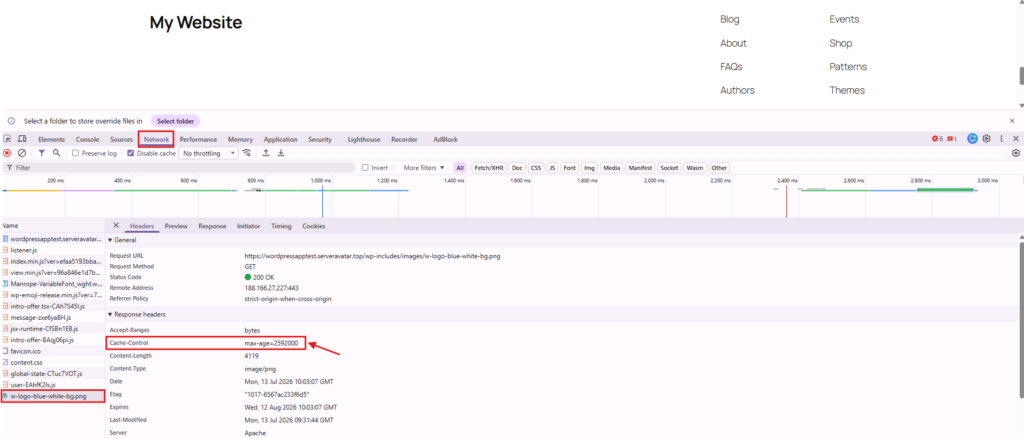Screen dimensions: 1024x439
Task: Open the Network tab
Action: [157, 139]
